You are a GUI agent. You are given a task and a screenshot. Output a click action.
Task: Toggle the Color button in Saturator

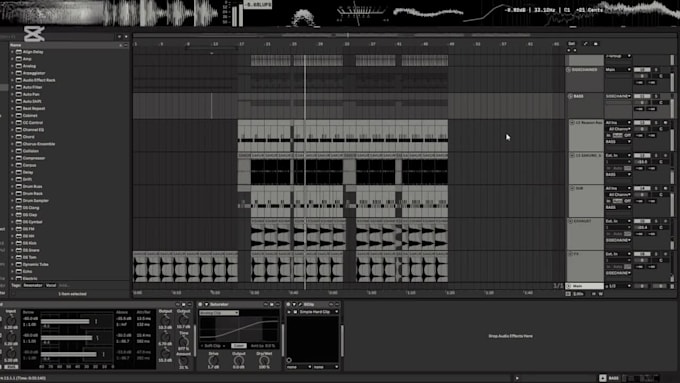pos(238,346)
